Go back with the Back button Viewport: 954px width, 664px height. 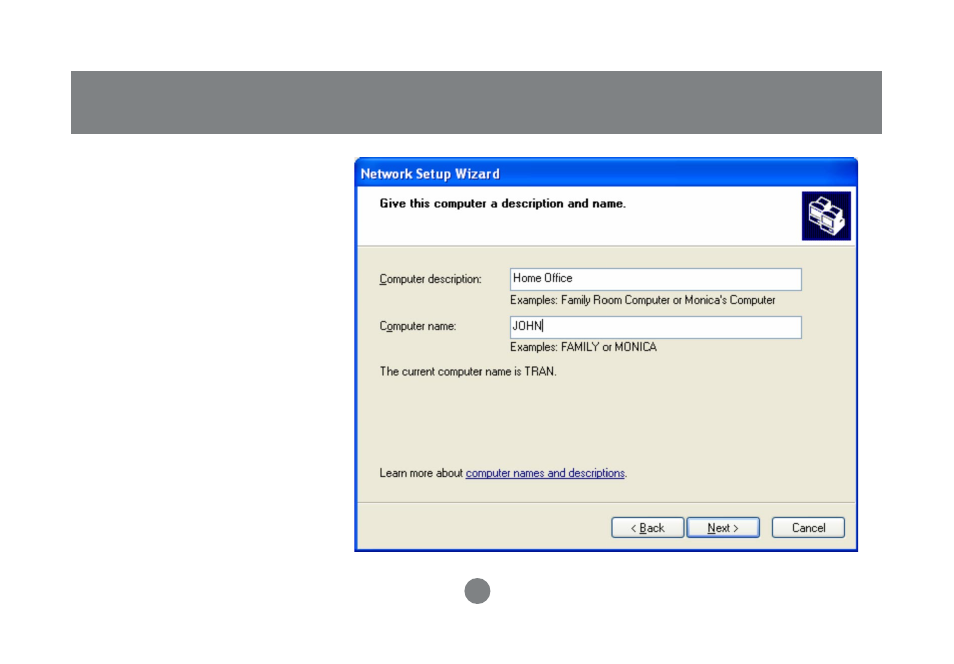tap(647, 528)
